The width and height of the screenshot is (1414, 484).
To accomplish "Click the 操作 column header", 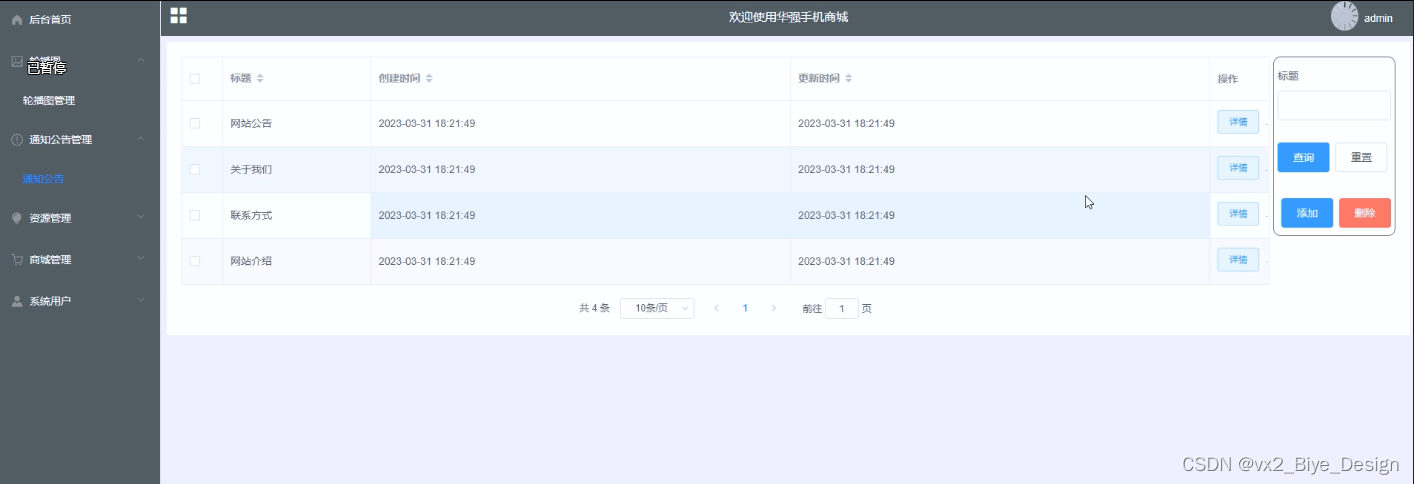I will click(1228, 79).
